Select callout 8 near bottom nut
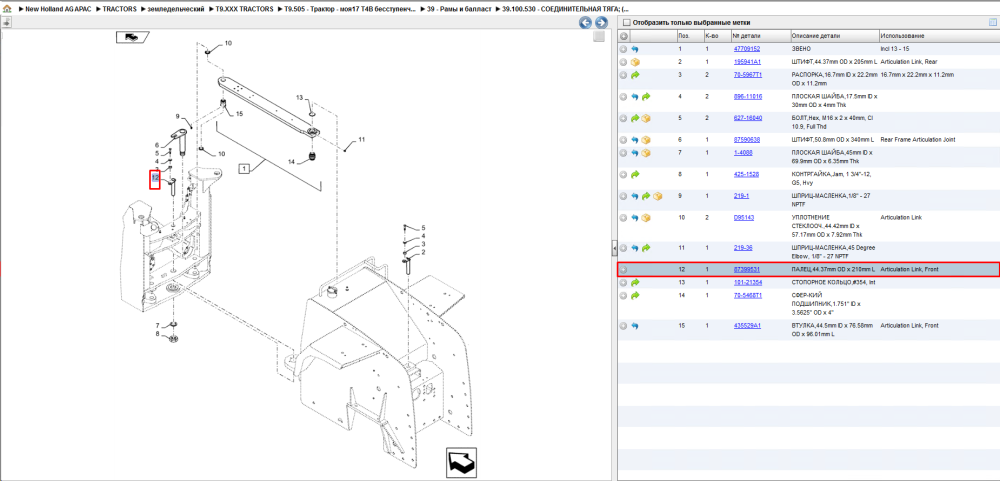The width and height of the screenshot is (1000, 481). pos(157,334)
